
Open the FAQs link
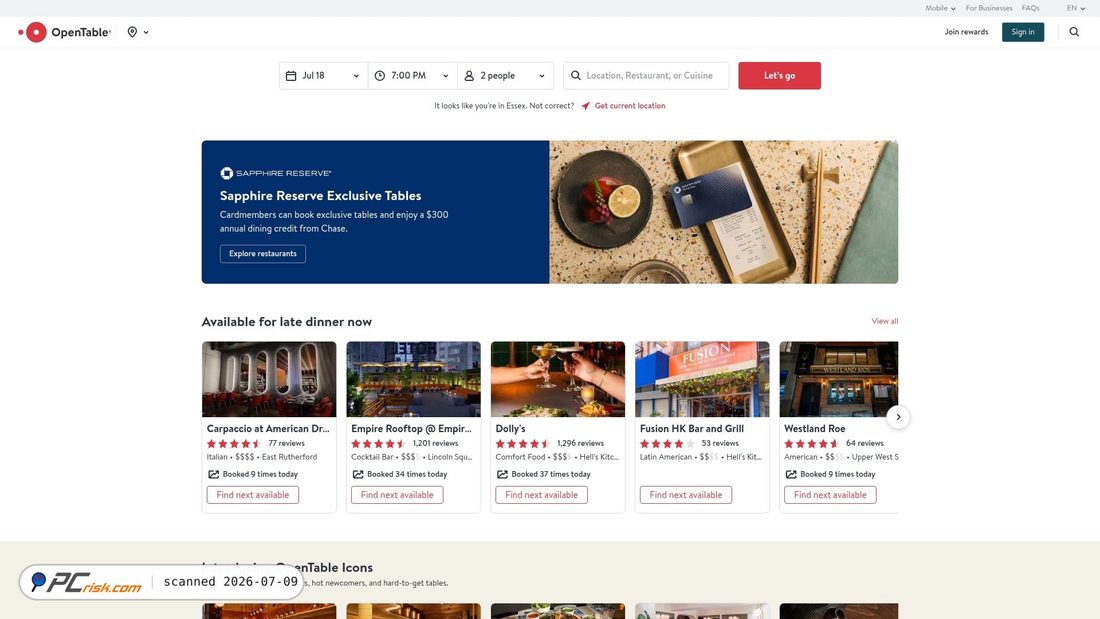pos(1031,8)
